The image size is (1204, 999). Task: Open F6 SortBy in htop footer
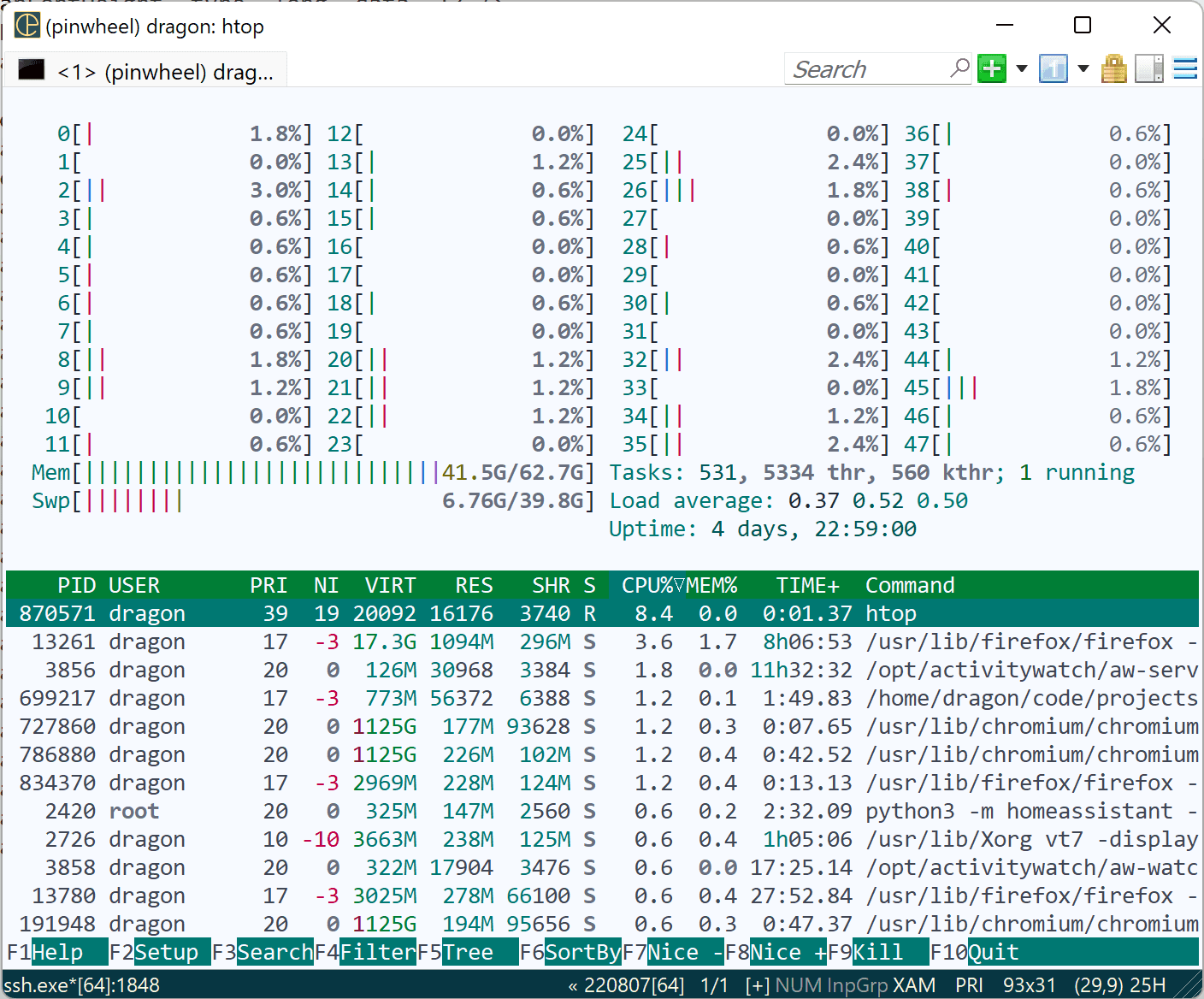570,952
